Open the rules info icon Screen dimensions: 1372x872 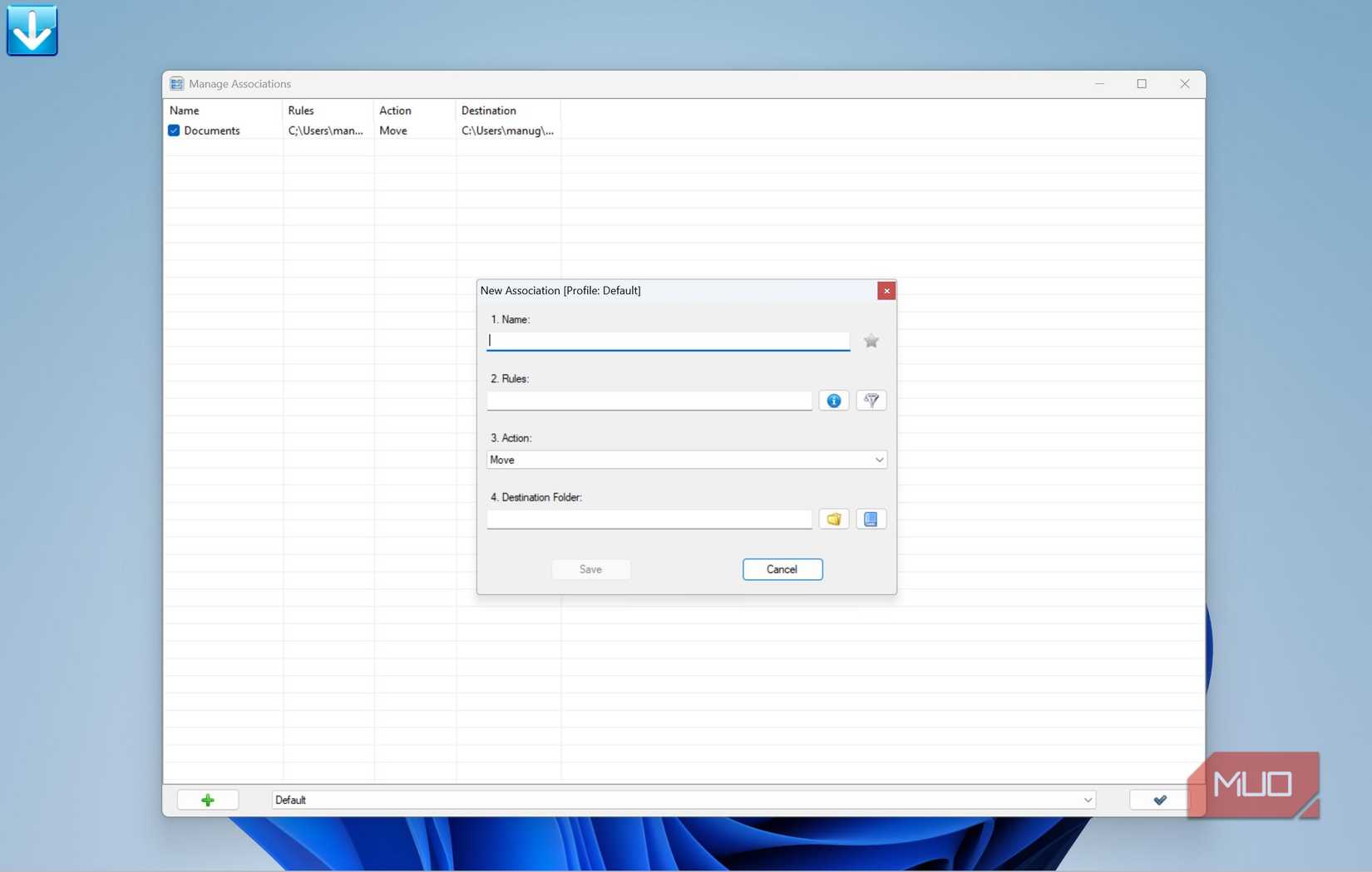(833, 401)
